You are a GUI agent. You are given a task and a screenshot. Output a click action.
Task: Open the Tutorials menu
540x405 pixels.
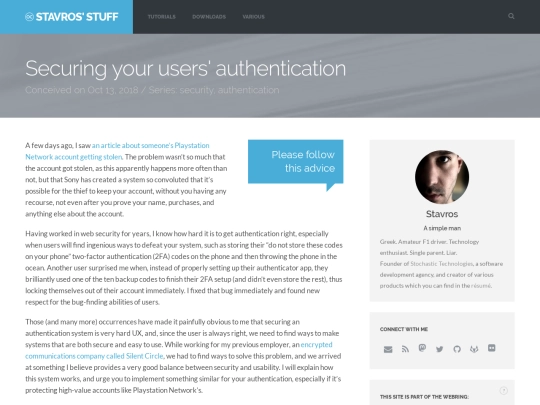[x=162, y=17]
